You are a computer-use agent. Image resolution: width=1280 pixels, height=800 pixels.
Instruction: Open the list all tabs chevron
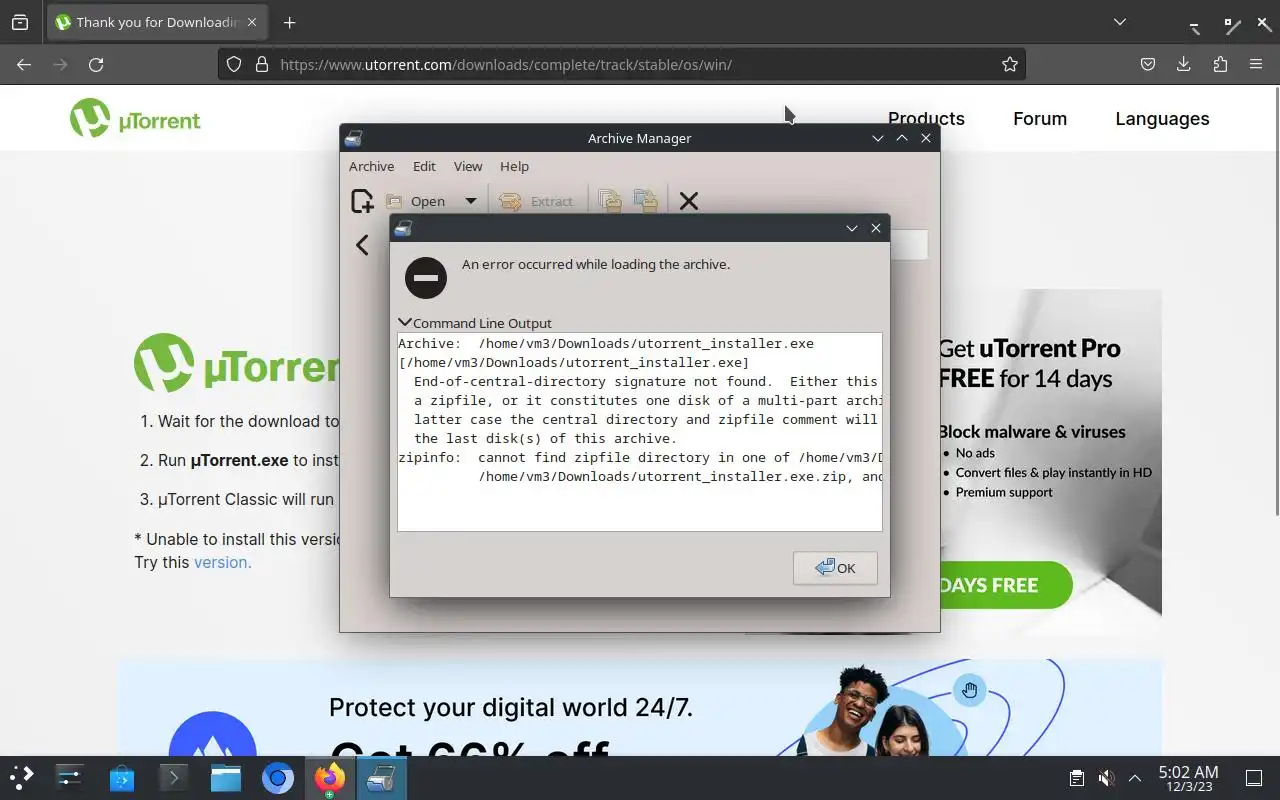tap(1120, 22)
